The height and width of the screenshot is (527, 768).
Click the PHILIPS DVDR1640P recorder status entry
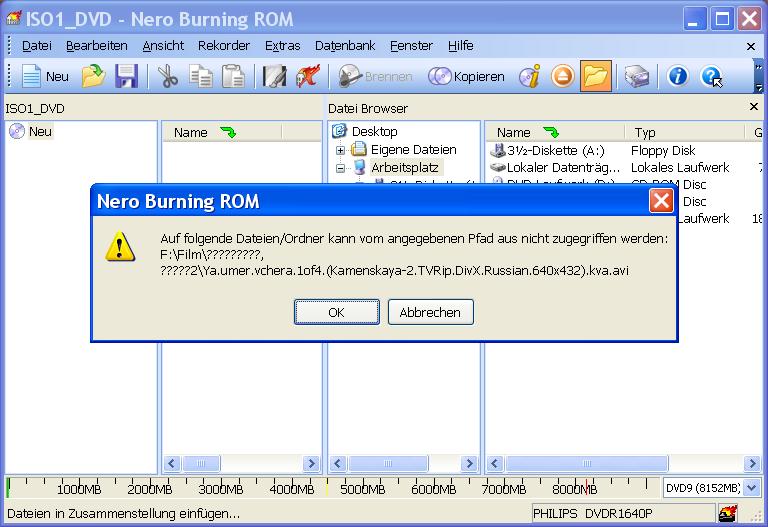(x=623, y=513)
